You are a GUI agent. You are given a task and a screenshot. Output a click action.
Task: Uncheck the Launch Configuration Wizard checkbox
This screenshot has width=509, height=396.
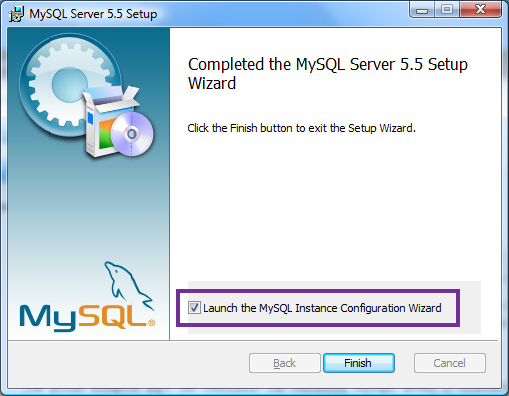point(194,308)
